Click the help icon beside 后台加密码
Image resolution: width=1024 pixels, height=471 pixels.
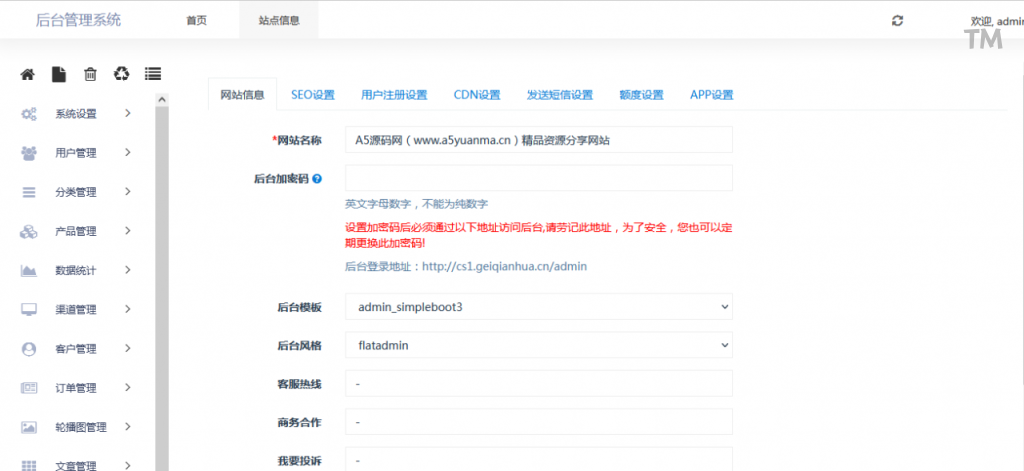coord(317,179)
